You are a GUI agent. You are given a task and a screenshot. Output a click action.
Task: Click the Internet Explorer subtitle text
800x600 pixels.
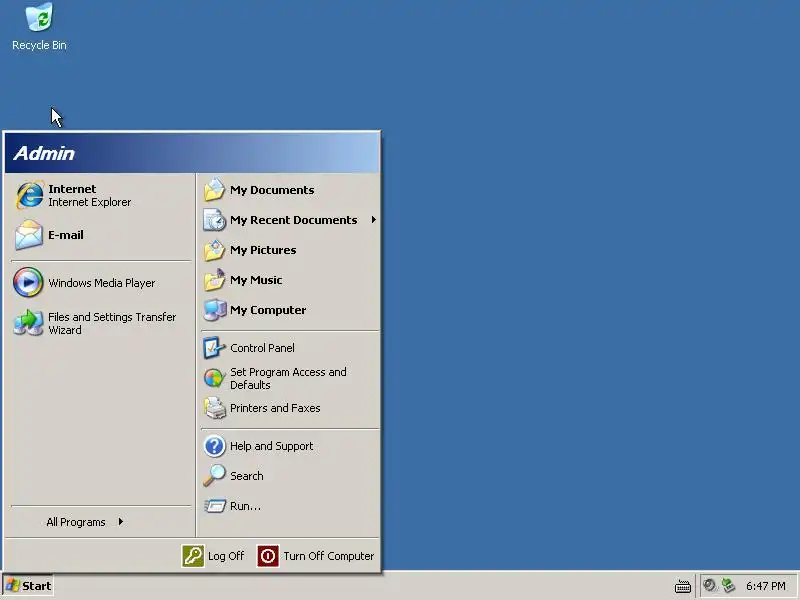tap(89, 202)
